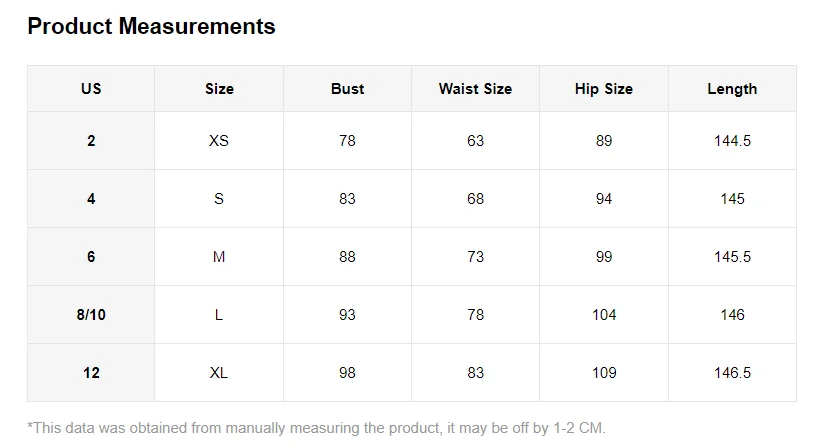837x448 pixels.
Task: Click the manual measuring disclaimer note
Action: (x=317, y=428)
